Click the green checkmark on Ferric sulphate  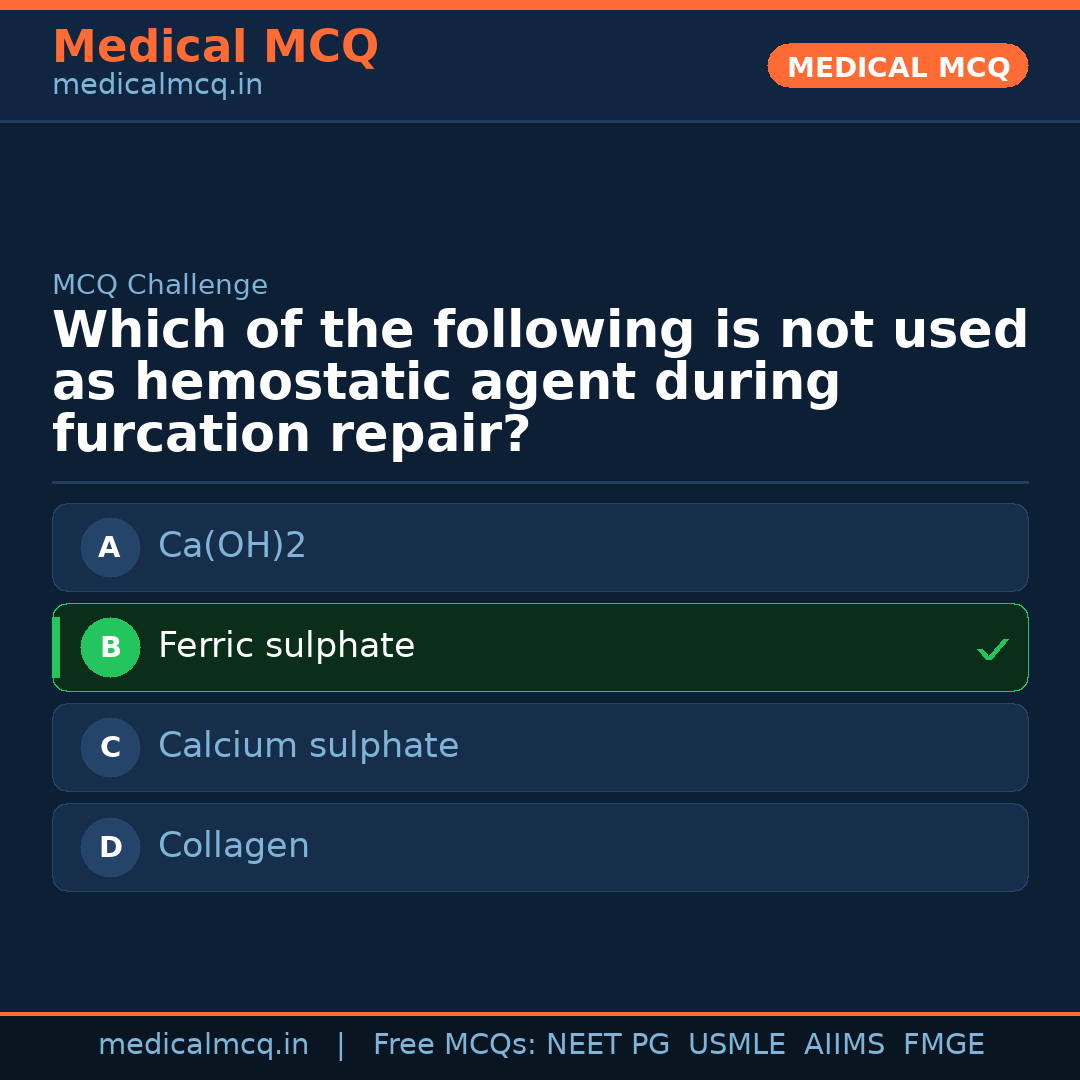[x=993, y=648]
